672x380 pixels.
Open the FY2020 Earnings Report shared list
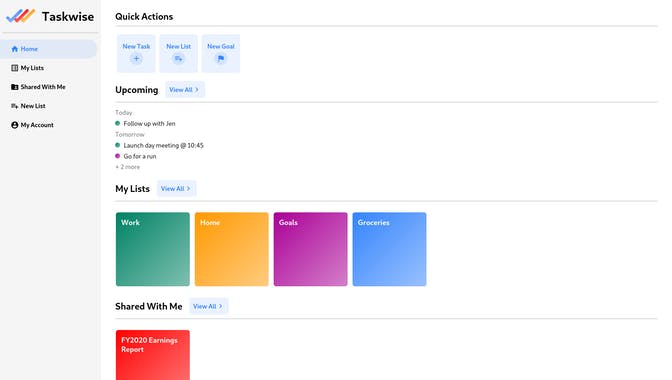tap(153, 355)
